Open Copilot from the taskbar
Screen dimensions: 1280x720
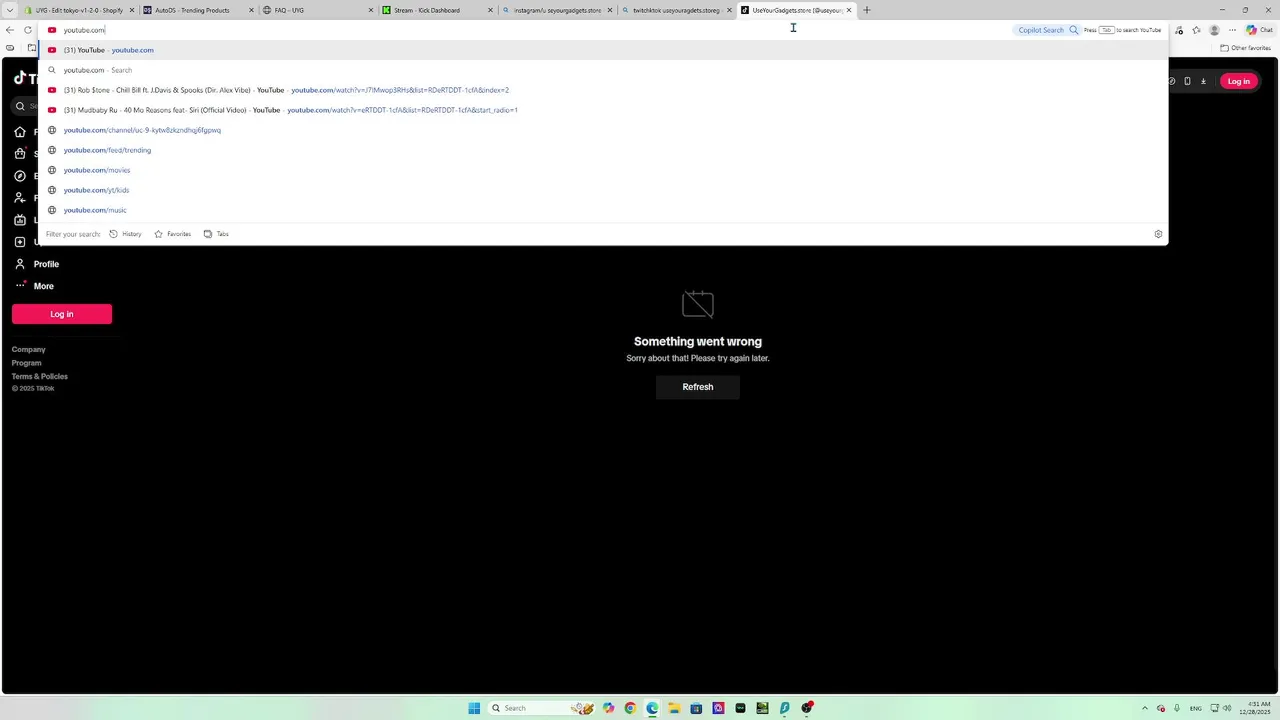(608, 708)
